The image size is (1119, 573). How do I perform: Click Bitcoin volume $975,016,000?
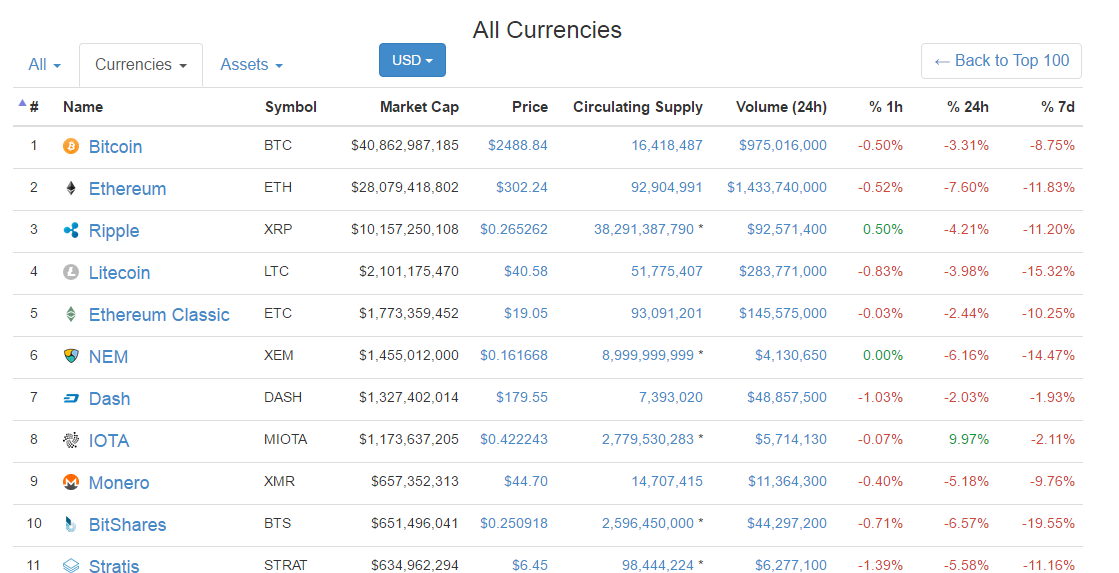[783, 146]
